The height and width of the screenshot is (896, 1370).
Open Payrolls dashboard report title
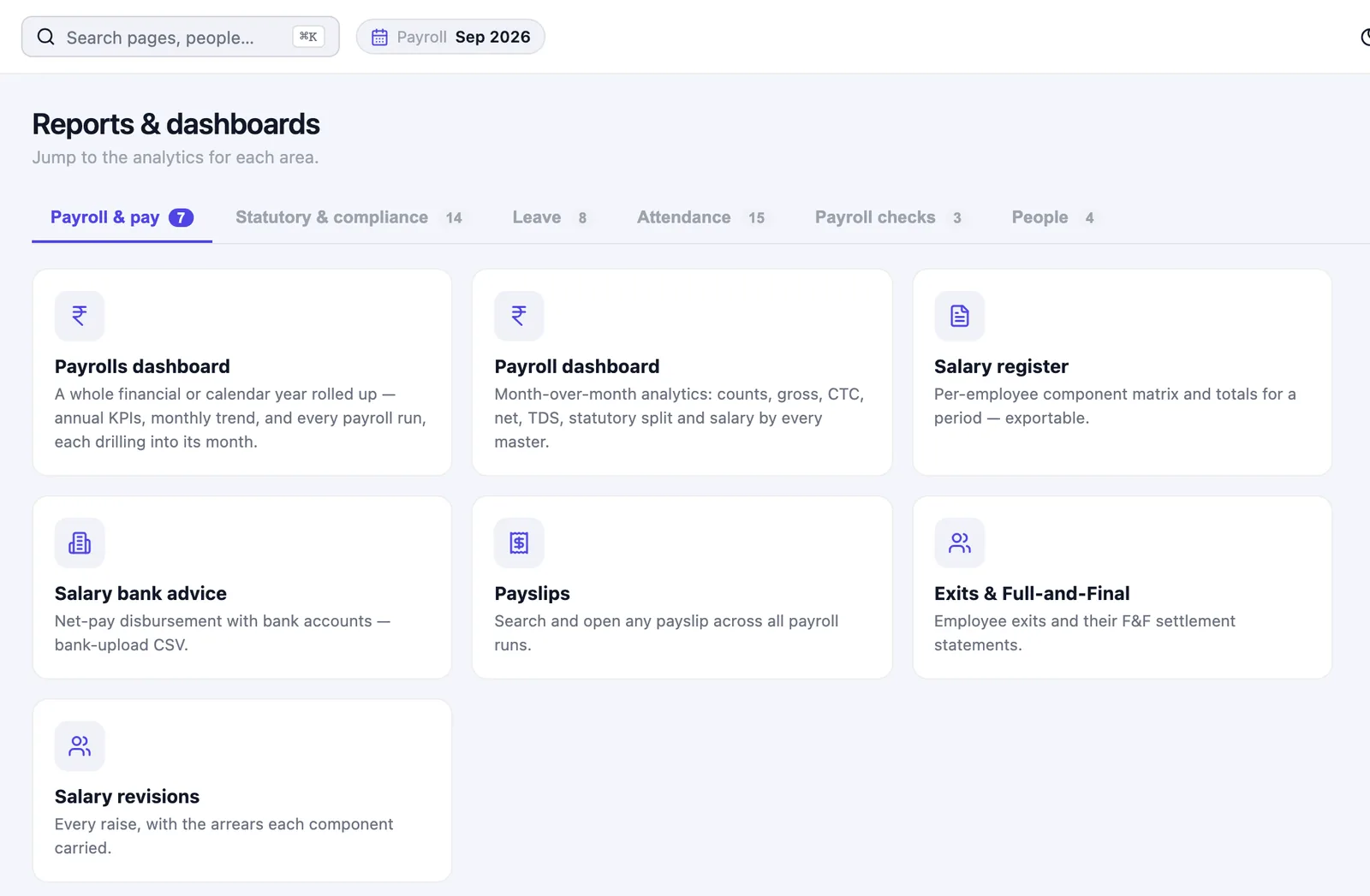pos(142,366)
